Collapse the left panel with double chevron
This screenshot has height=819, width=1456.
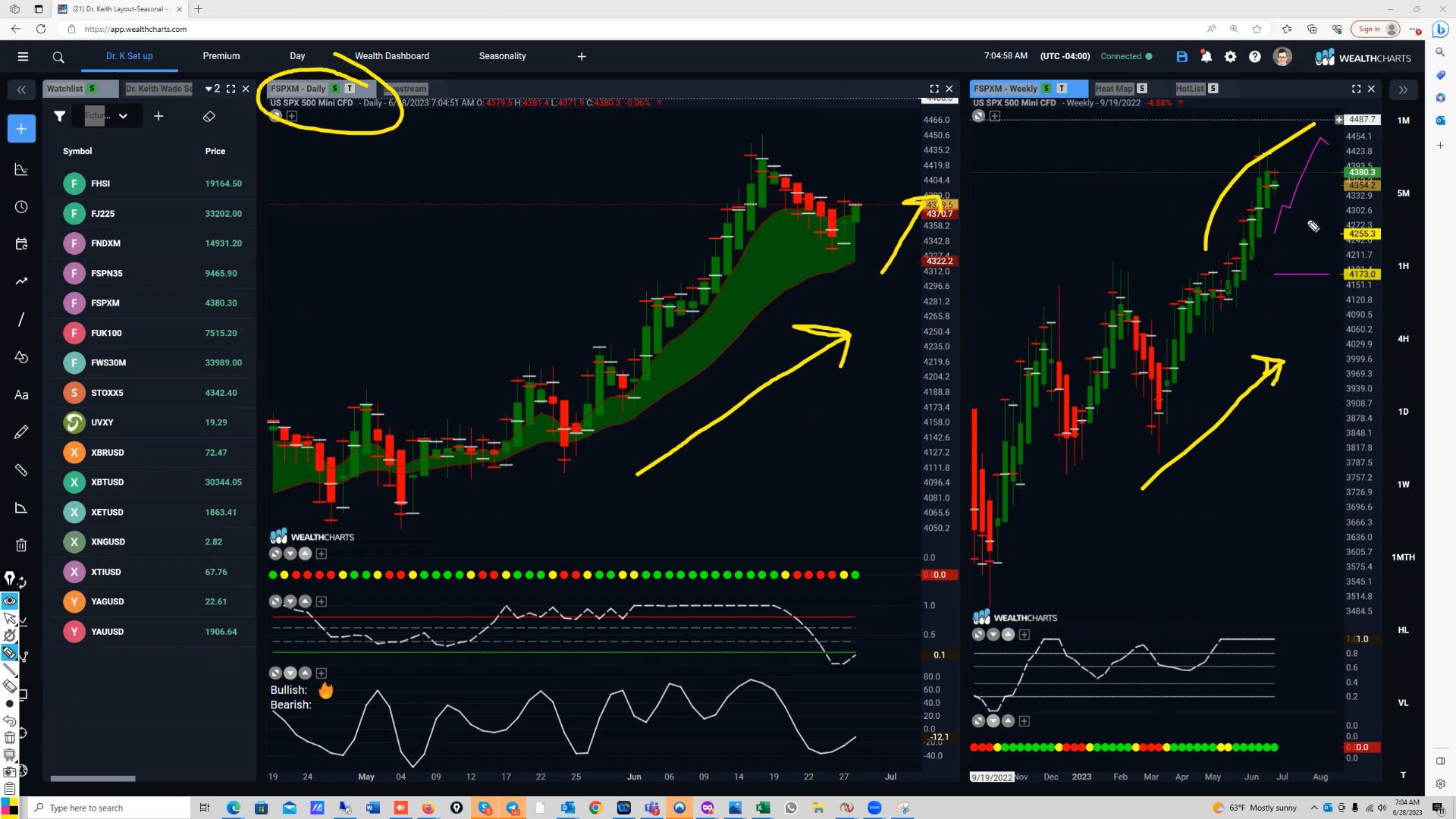(x=21, y=89)
